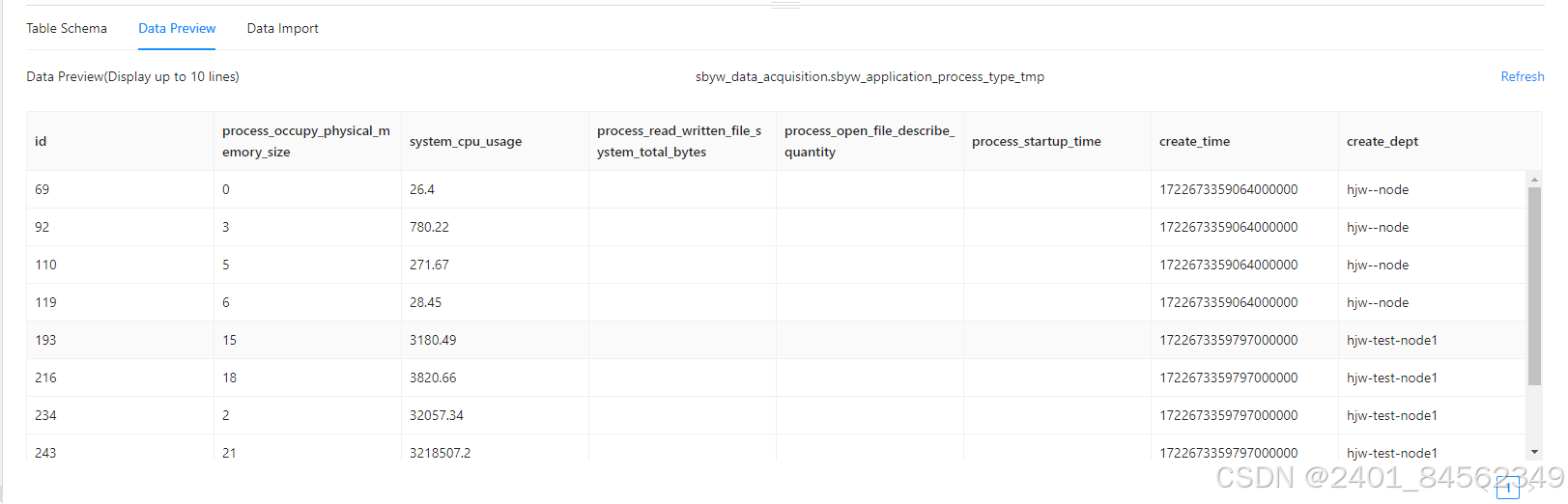Click the id column header
This screenshot has width=1568, height=504.
pyautogui.click(x=41, y=142)
